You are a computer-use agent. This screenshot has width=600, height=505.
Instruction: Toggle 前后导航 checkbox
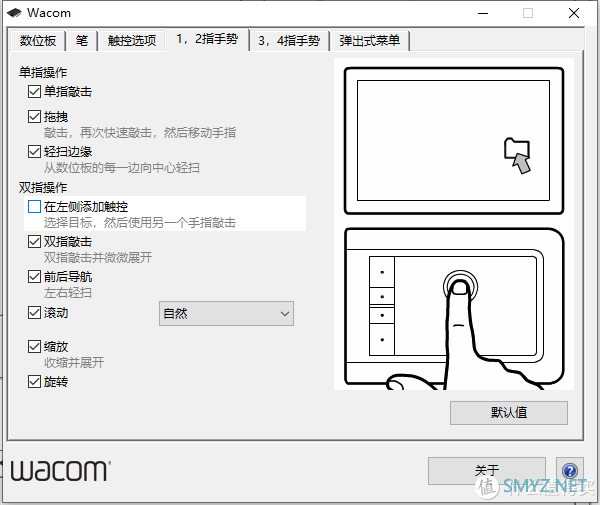[x=34, y=277]
